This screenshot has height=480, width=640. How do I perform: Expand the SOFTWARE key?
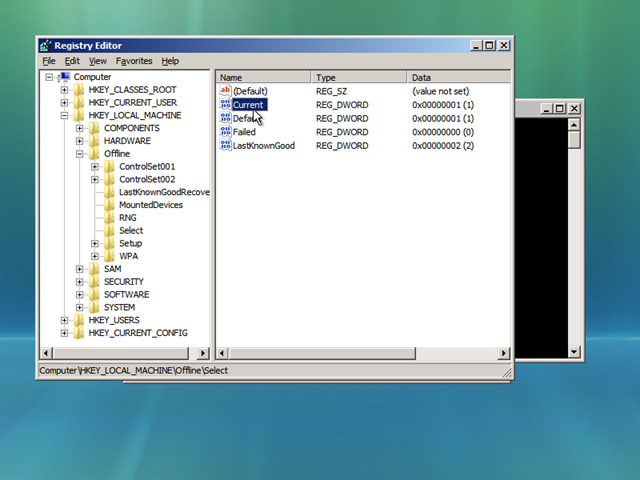80,295
